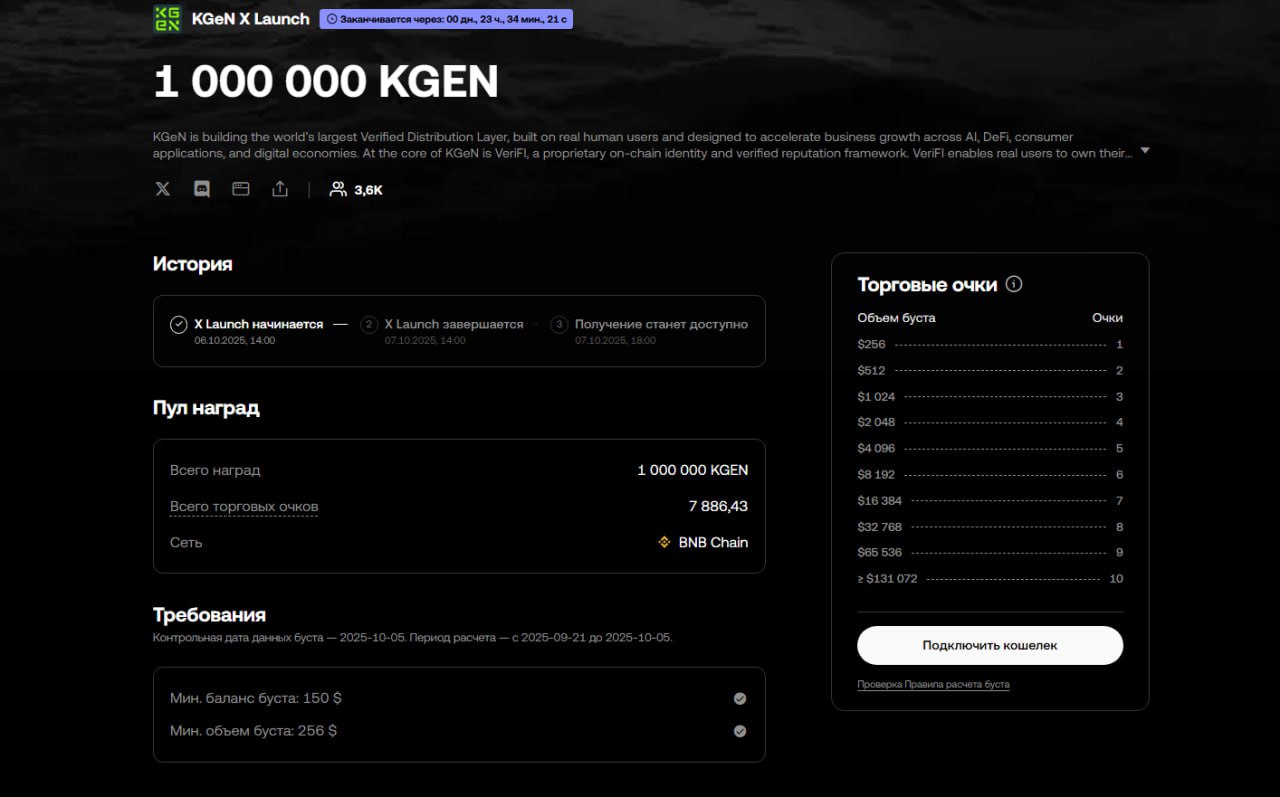Open the KGeN X (Twitter) profile icon
1280x797 pixels.
point(163,189)
